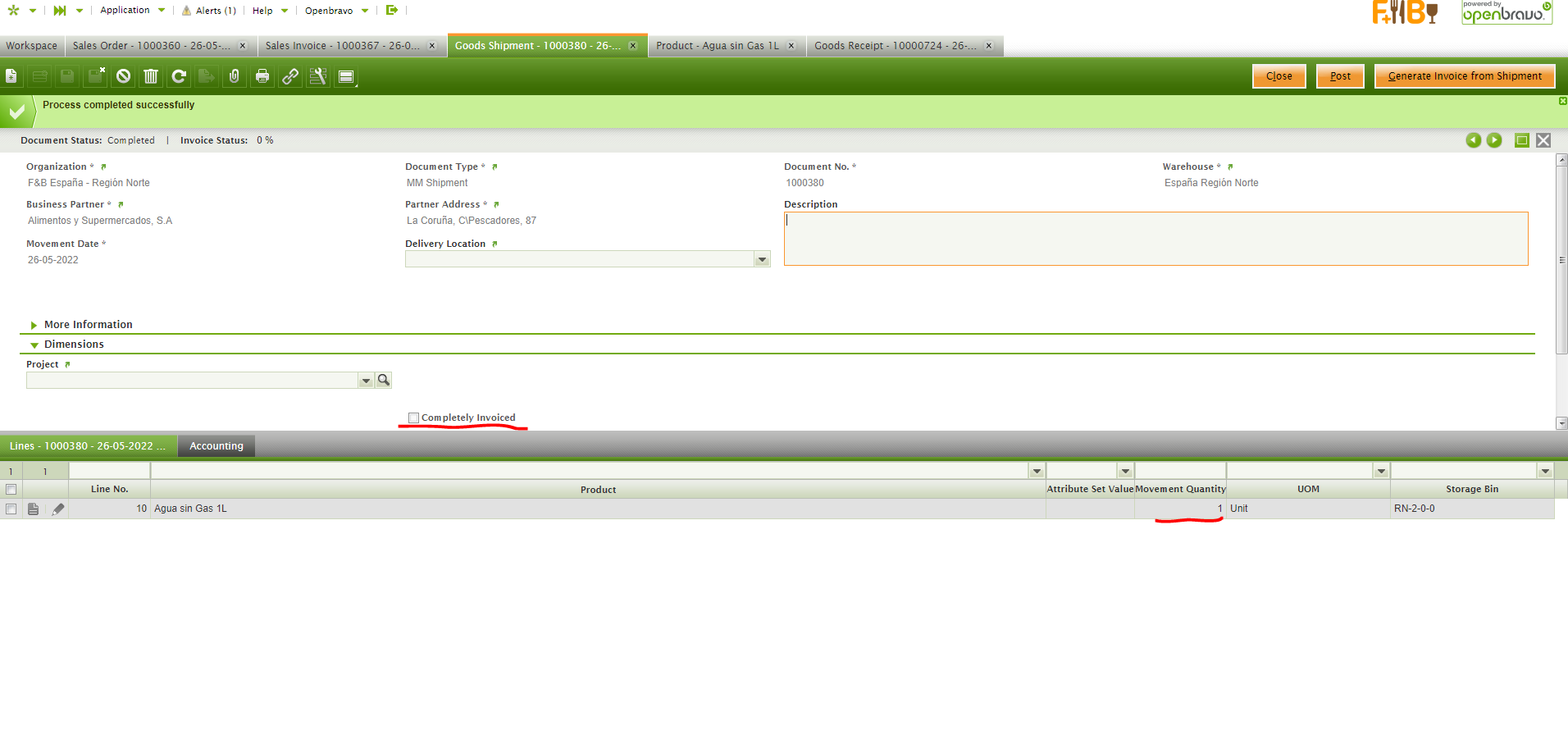Click the Close button
The width and height of the screenshot is (1568, 744).
point(1279,76)
